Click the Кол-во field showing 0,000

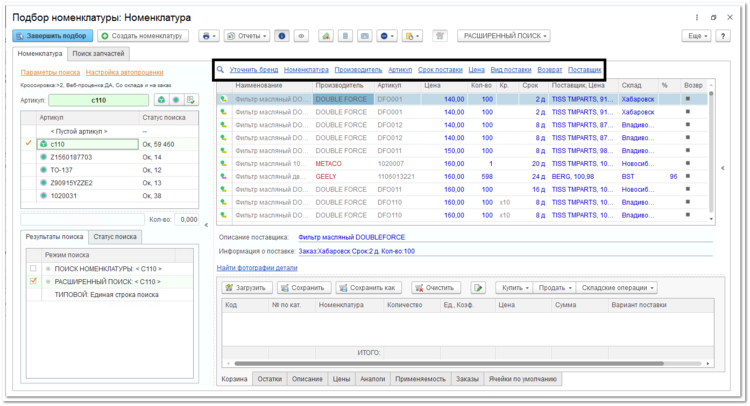[187, 219]
